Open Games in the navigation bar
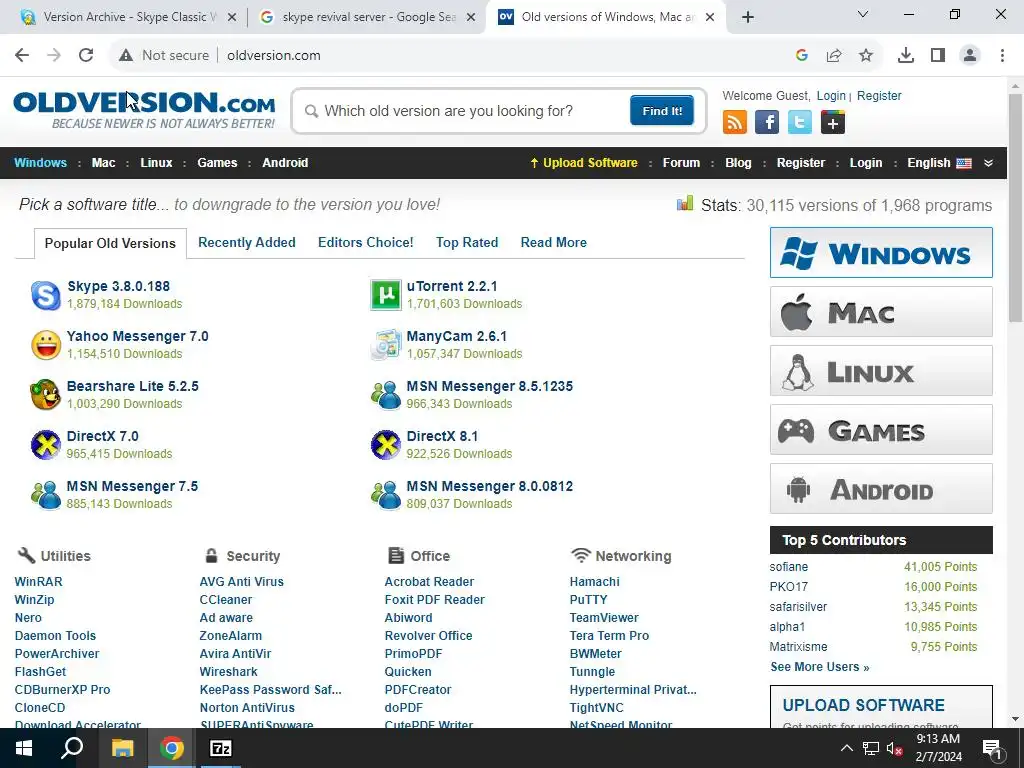This screenshot has height=768, width=1024. pos(217,163)
